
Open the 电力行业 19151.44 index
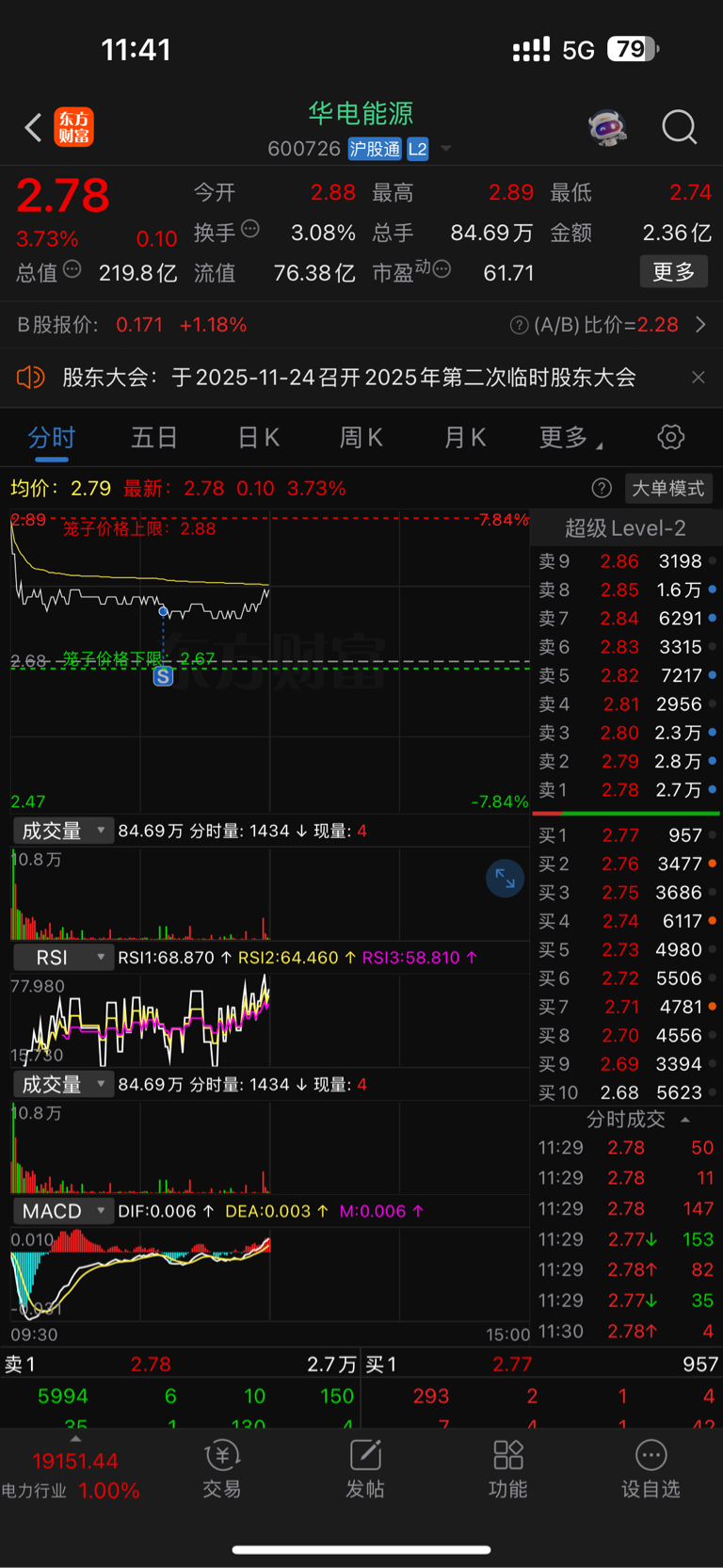coord(73,1475)
